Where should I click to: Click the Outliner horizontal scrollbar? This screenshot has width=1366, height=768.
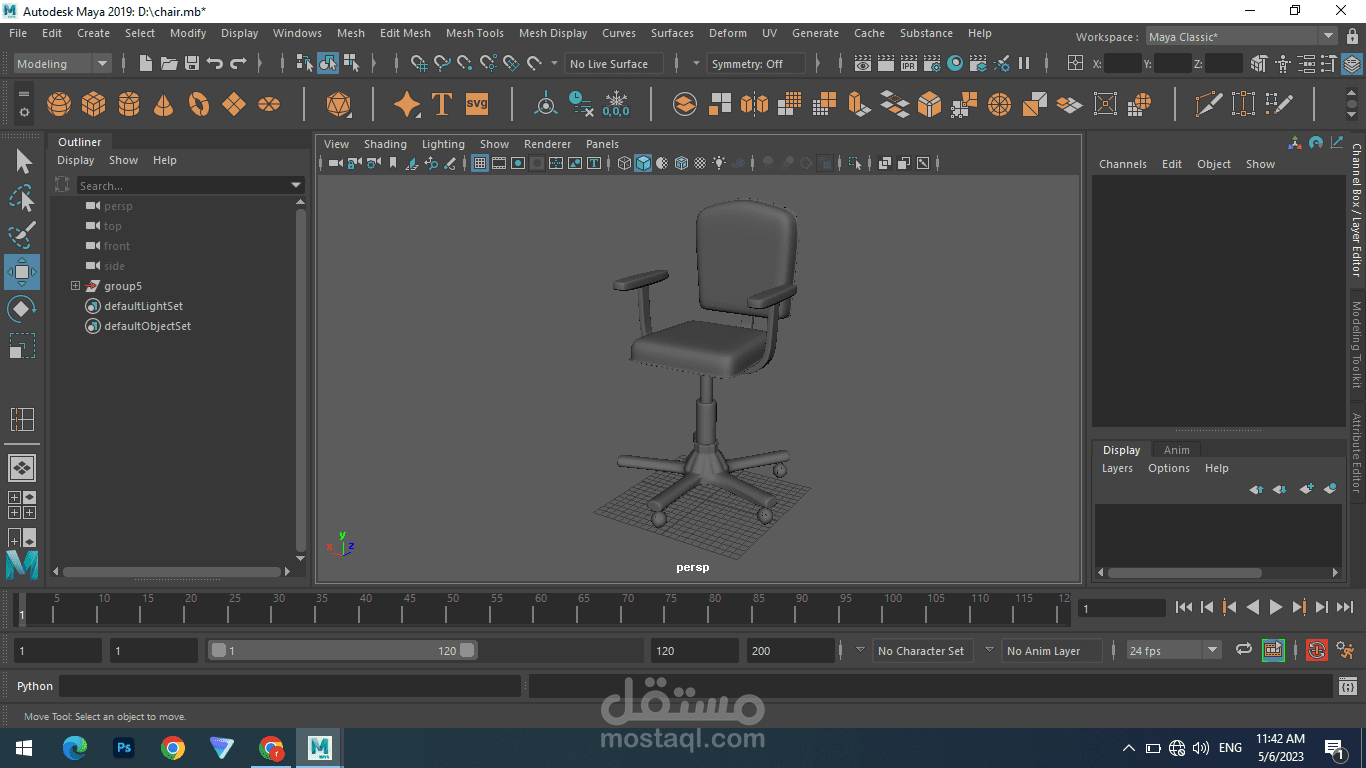coord(173,572)
